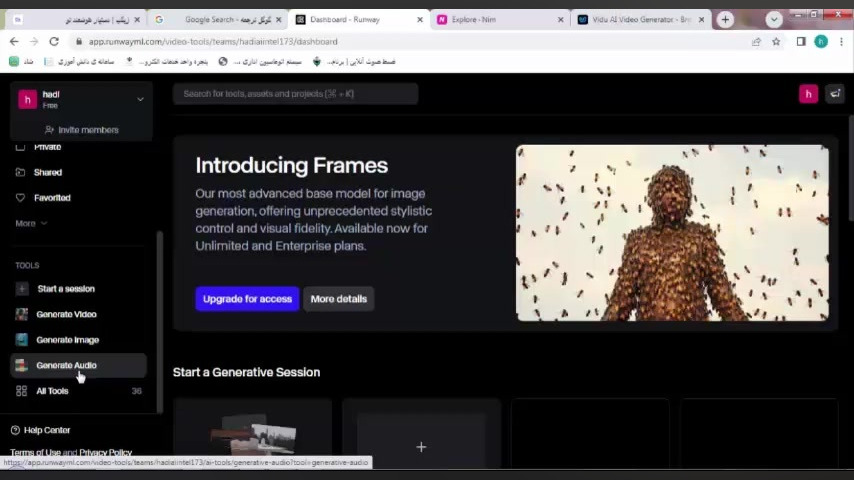The height and width of the screenshot is (480, 854).
Task: Click Start a session label
Action: pyautogui.click(x=66, y=289)
